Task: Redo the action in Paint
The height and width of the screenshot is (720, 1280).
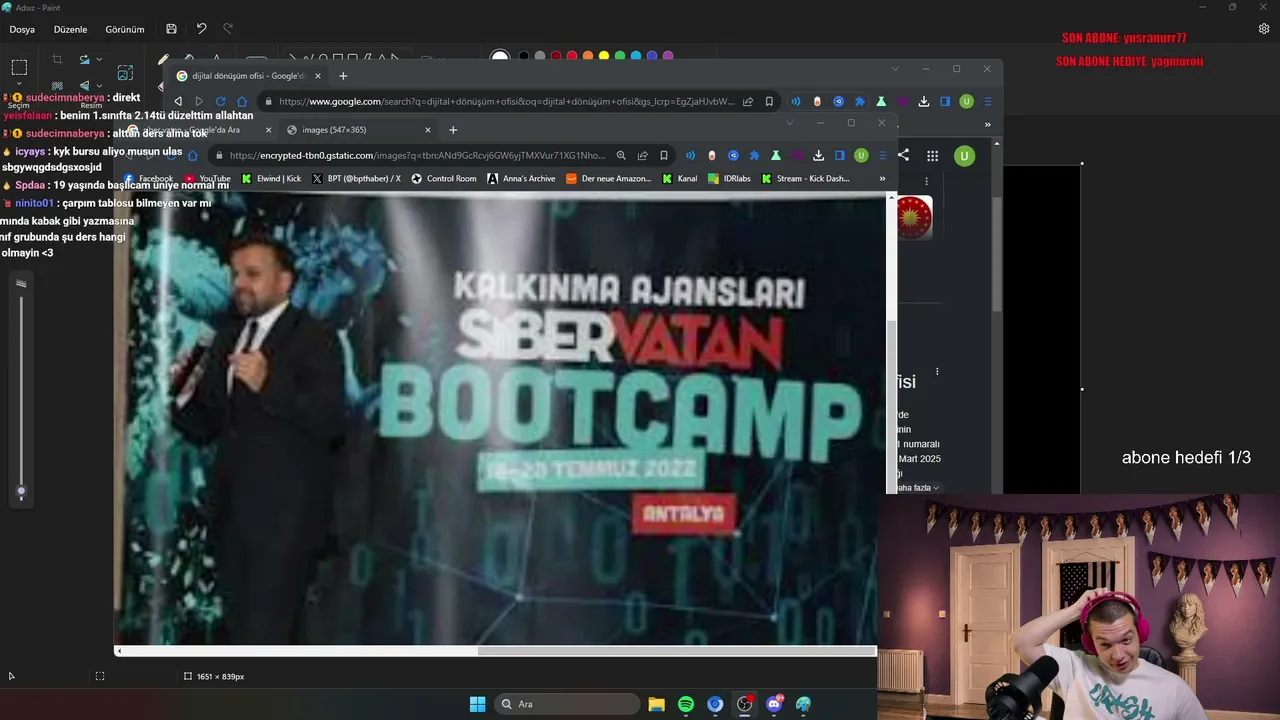Action: pyautogui.click(x=228, y=29)
